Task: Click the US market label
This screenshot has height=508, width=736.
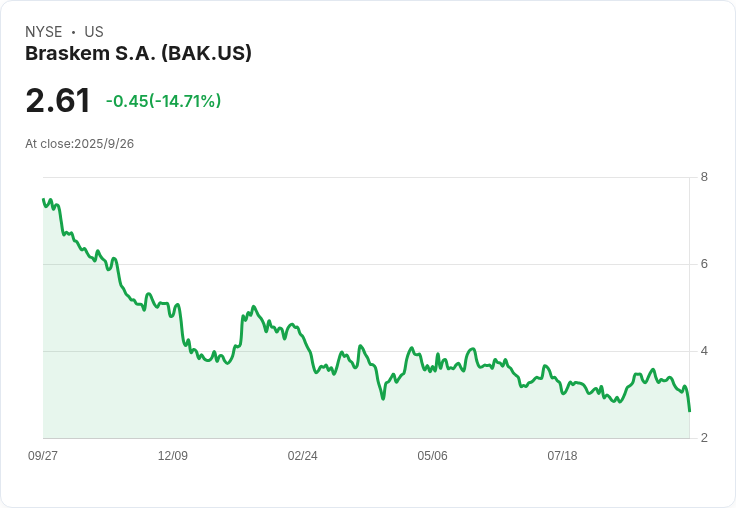Action: tap(94, 32)
